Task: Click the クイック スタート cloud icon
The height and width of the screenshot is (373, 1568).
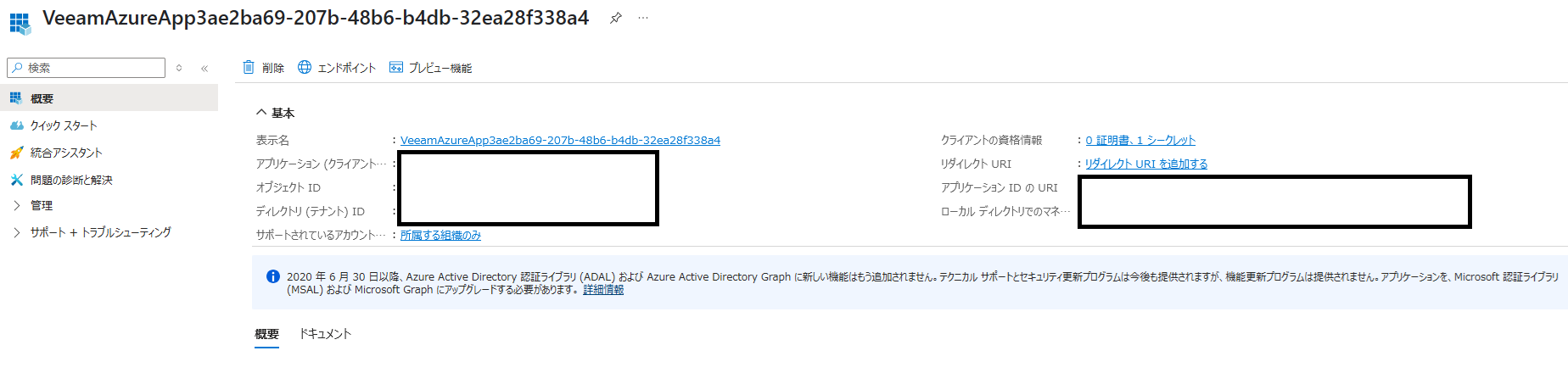Action: coord(16,125)
